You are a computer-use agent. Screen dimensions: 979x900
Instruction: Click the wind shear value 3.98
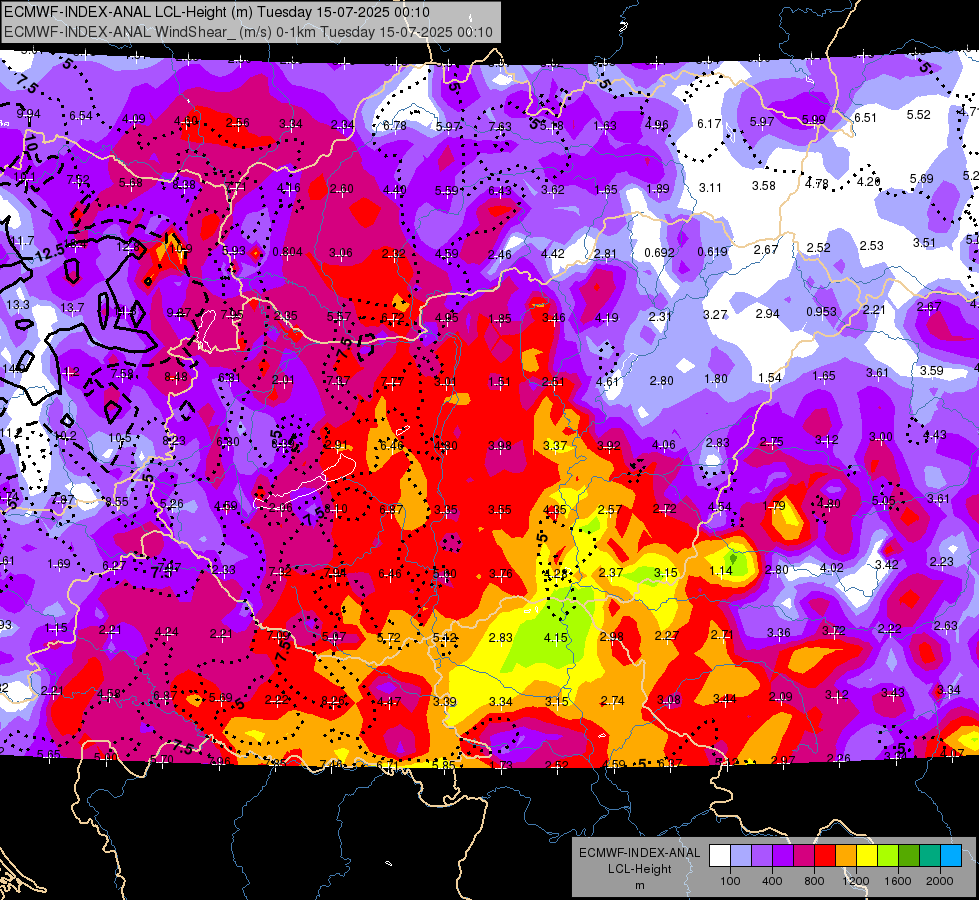coord(500,445)
